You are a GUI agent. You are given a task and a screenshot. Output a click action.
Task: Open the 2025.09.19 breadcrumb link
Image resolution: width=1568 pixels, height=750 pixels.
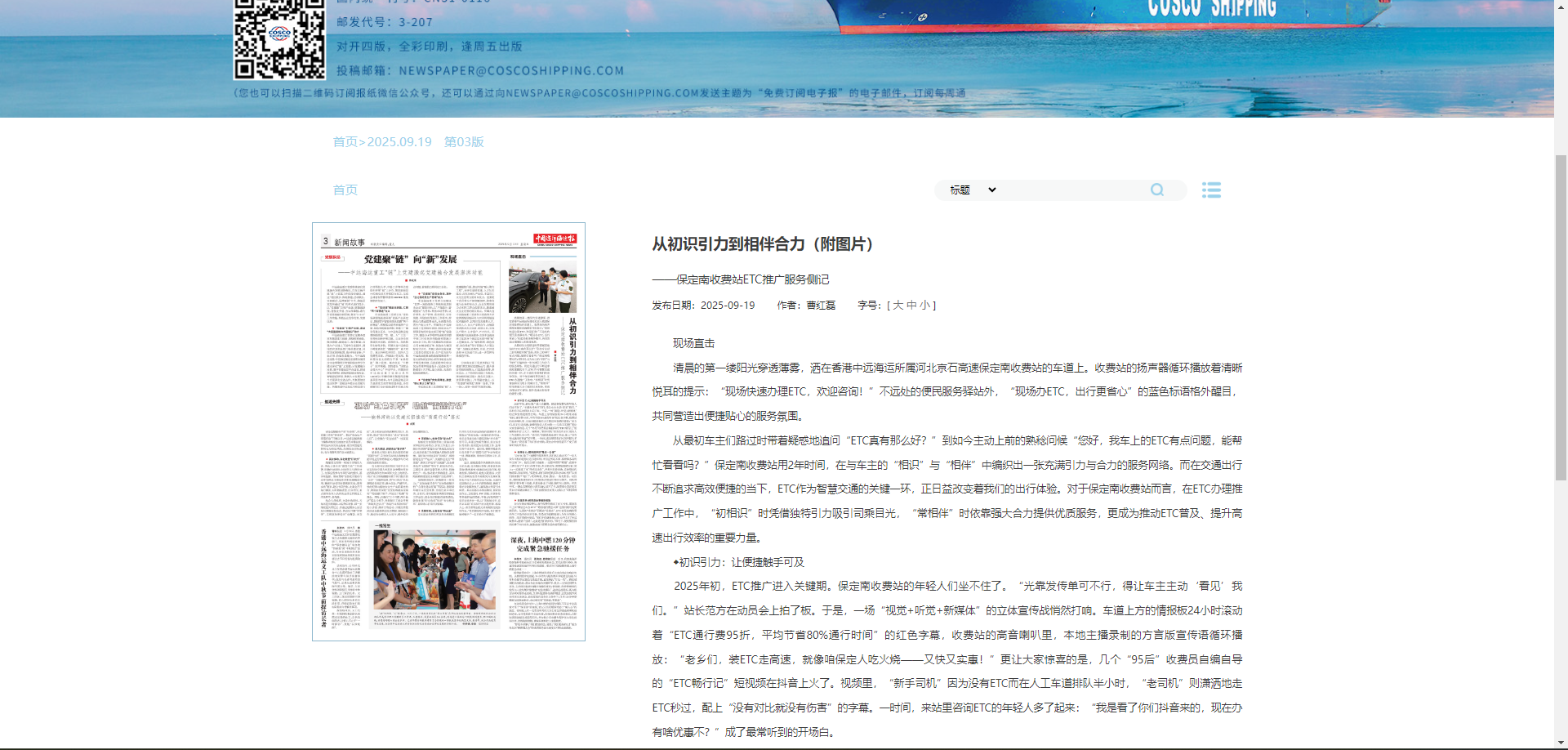tap(399, 142)
